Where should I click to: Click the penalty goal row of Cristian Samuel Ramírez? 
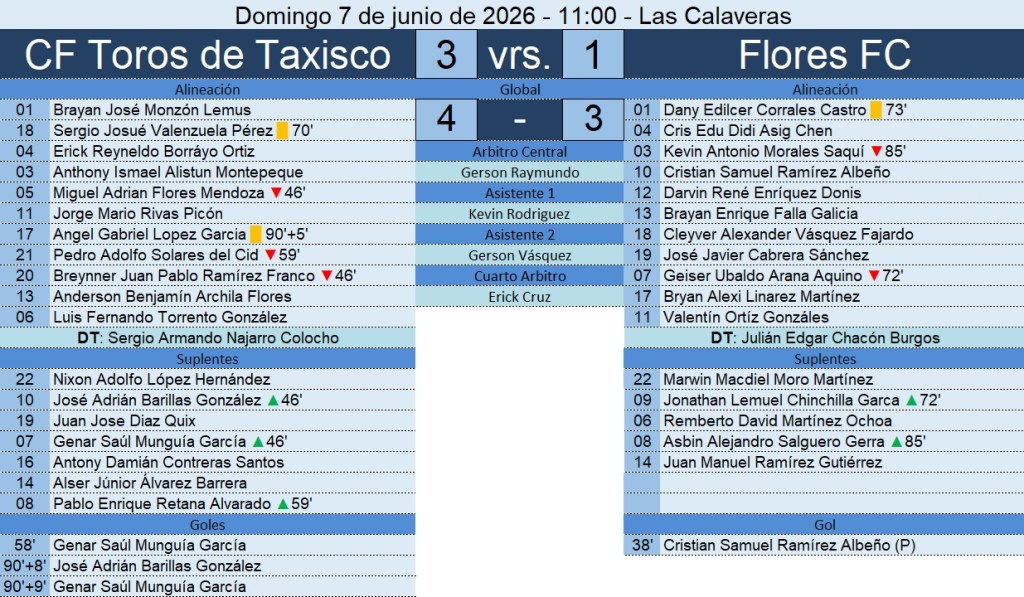(824, 545)
